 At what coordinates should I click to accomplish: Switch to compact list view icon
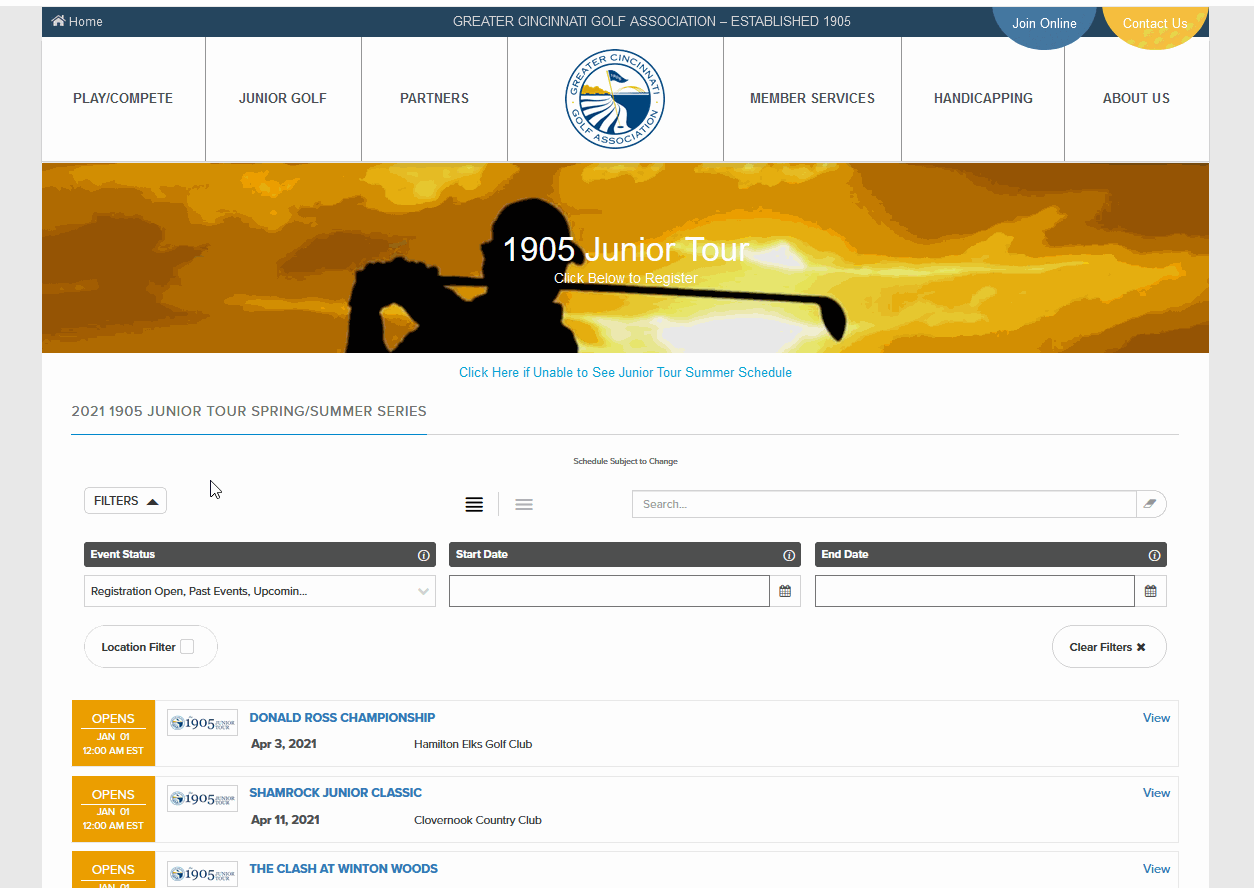pyautogui.click(x=524, y=504)
